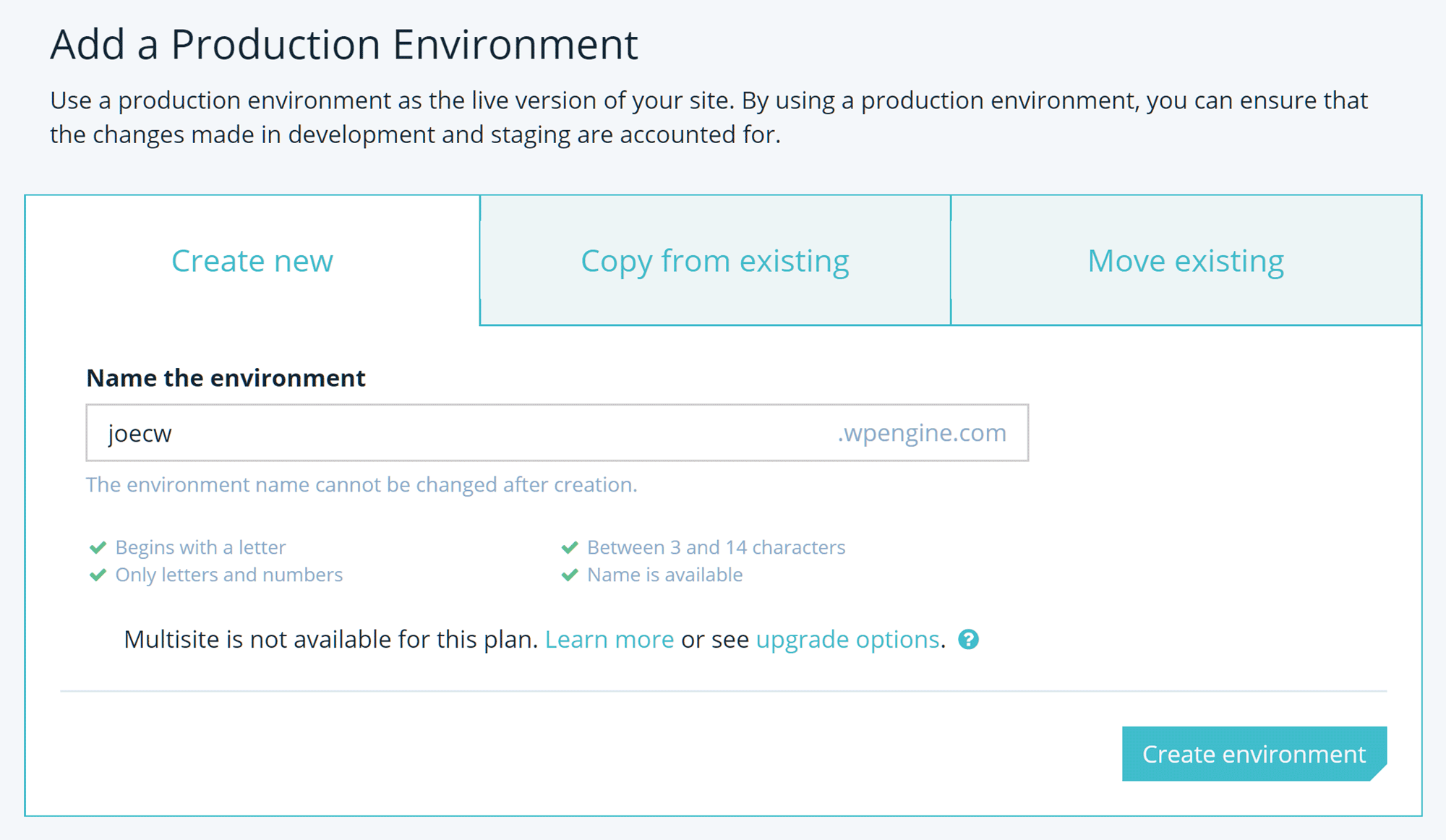The image size is (1446, 840).
Task: Click the 'Name the environment' label
Action: click(x=226, y=378)
